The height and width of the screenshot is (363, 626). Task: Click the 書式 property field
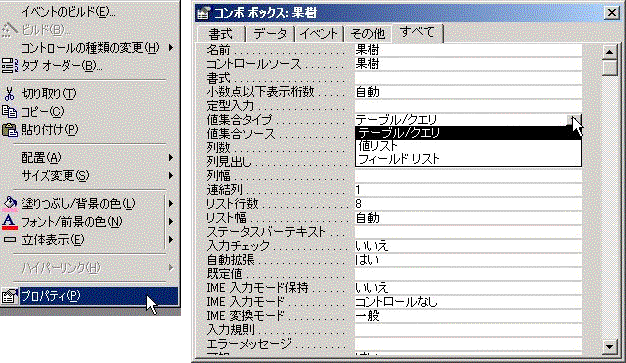pyautogui.click(x=468, y=78)
